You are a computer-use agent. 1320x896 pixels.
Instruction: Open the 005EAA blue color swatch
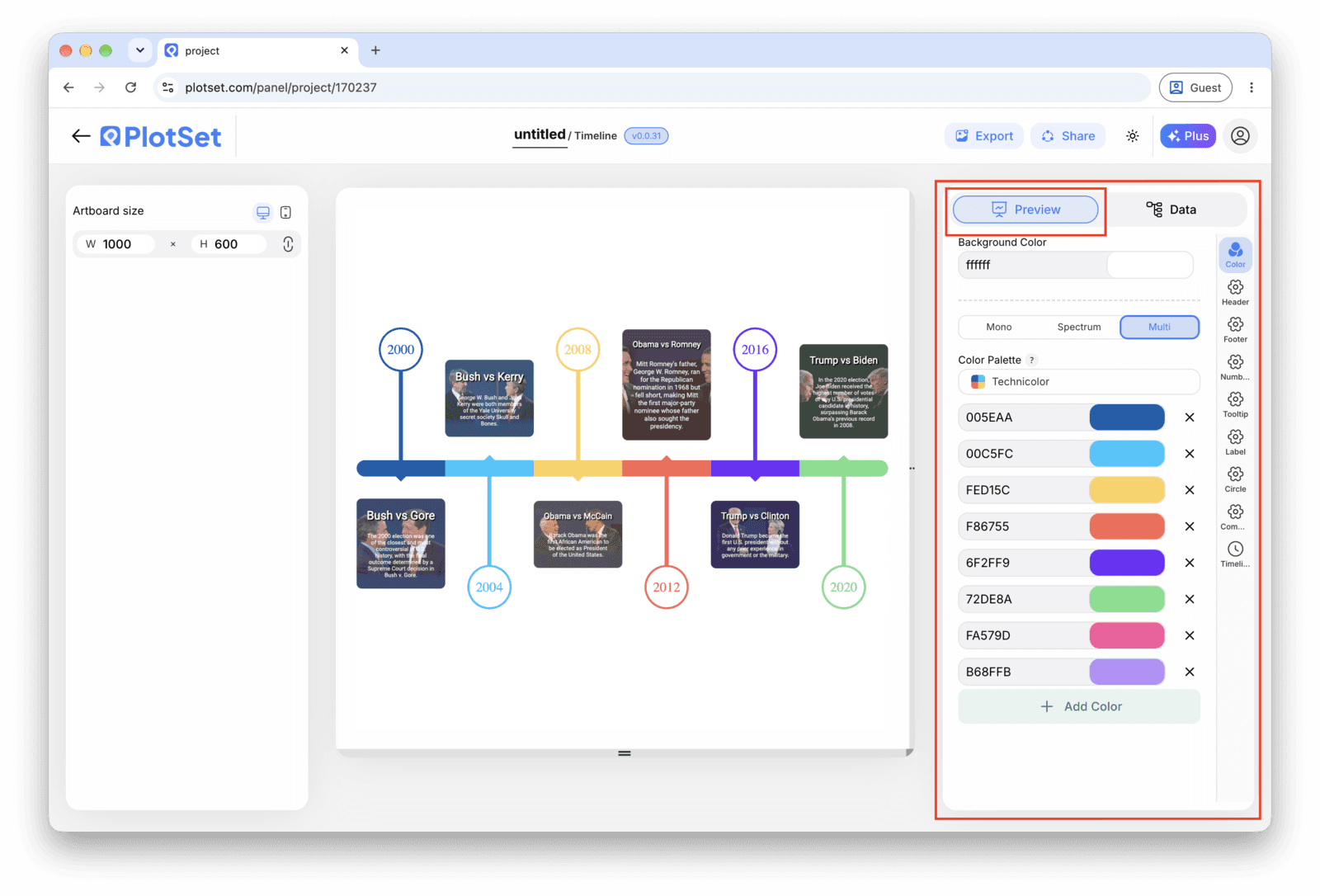(1127, 417)
